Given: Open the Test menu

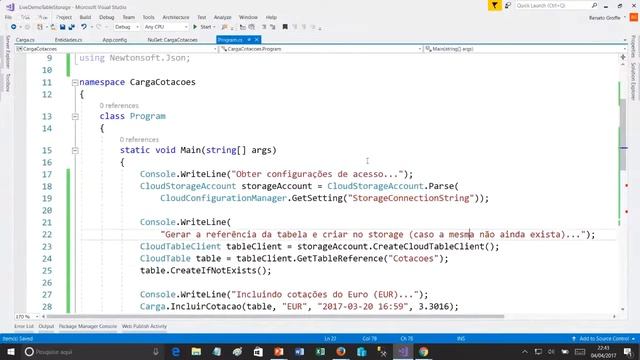Looking at the screenshot, I should [x=202, y=17].
